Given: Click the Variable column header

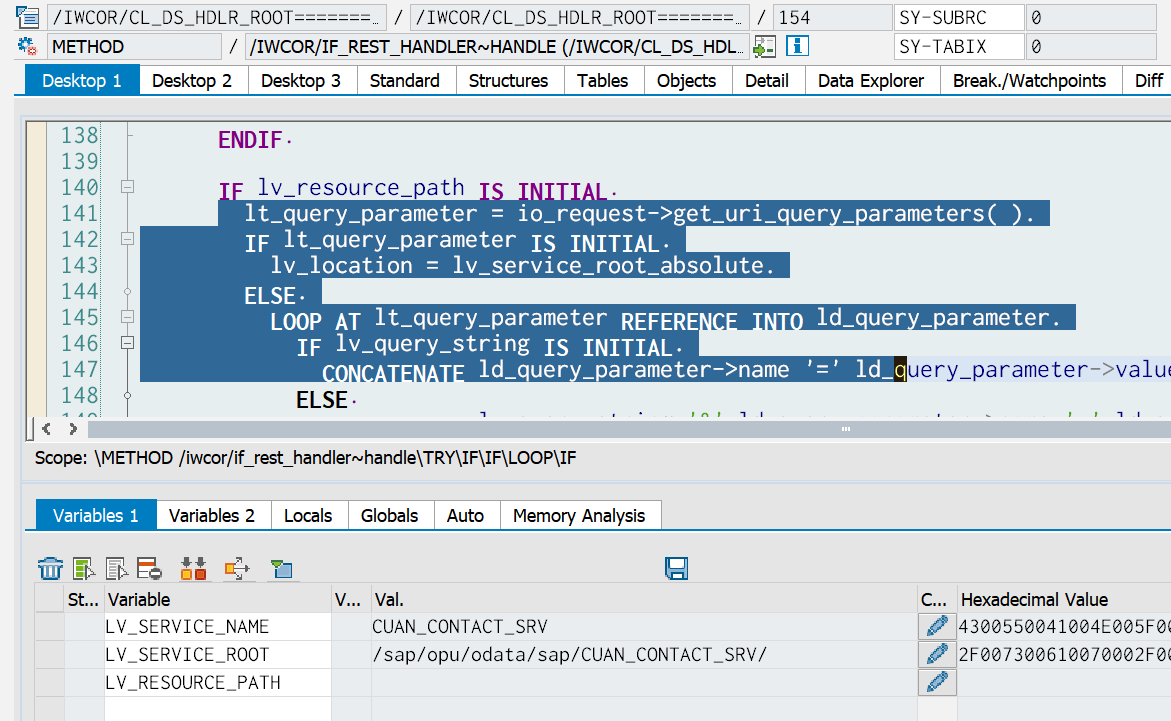Looking at the screenshot, I should point(217,599).
